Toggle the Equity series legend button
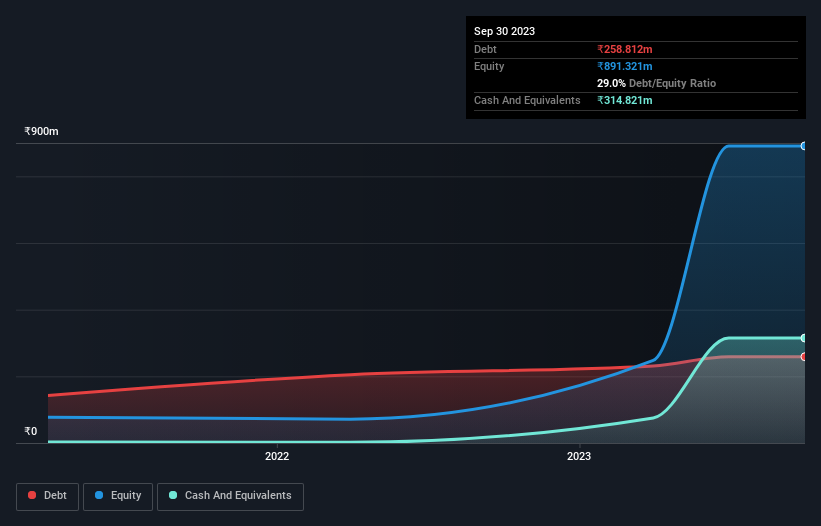 point(118,496)
